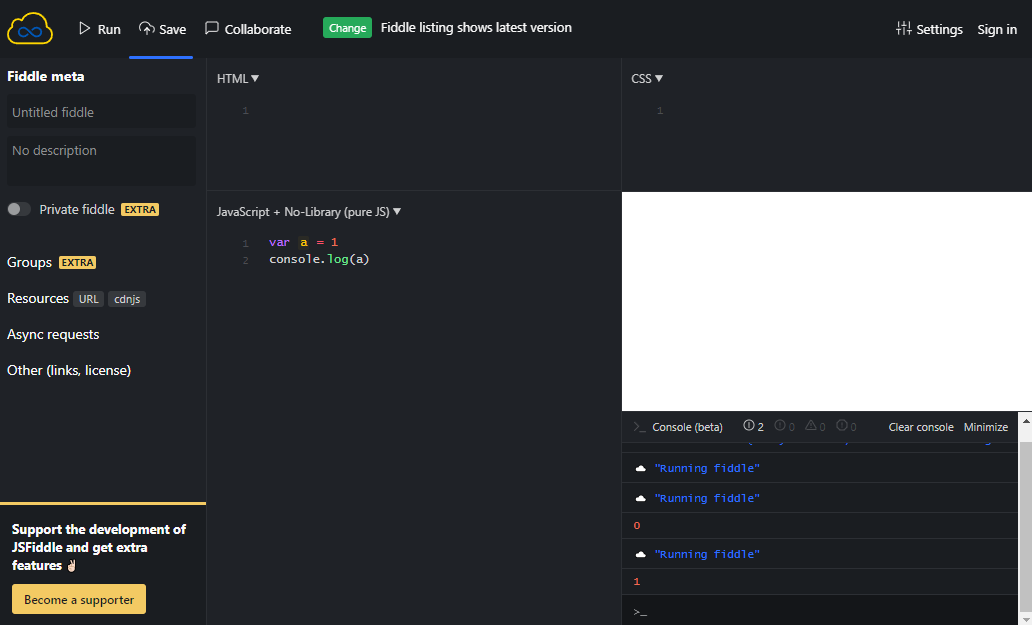Click the EXTRA badge beside Groups

(78, 262)
